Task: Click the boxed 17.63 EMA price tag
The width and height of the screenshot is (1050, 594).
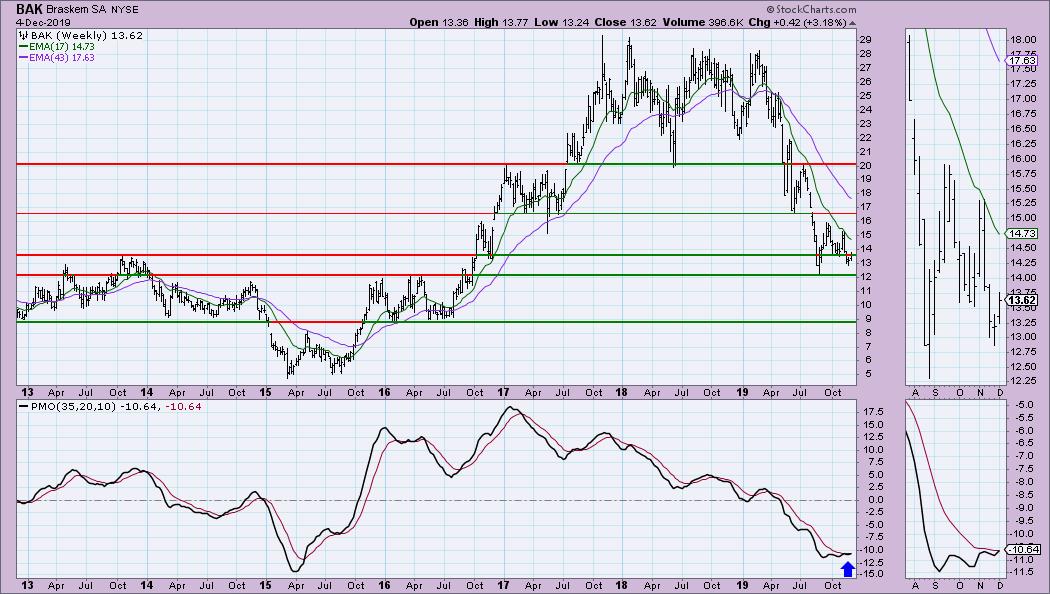Action: pyautogui.click(x=1022, y=60)
